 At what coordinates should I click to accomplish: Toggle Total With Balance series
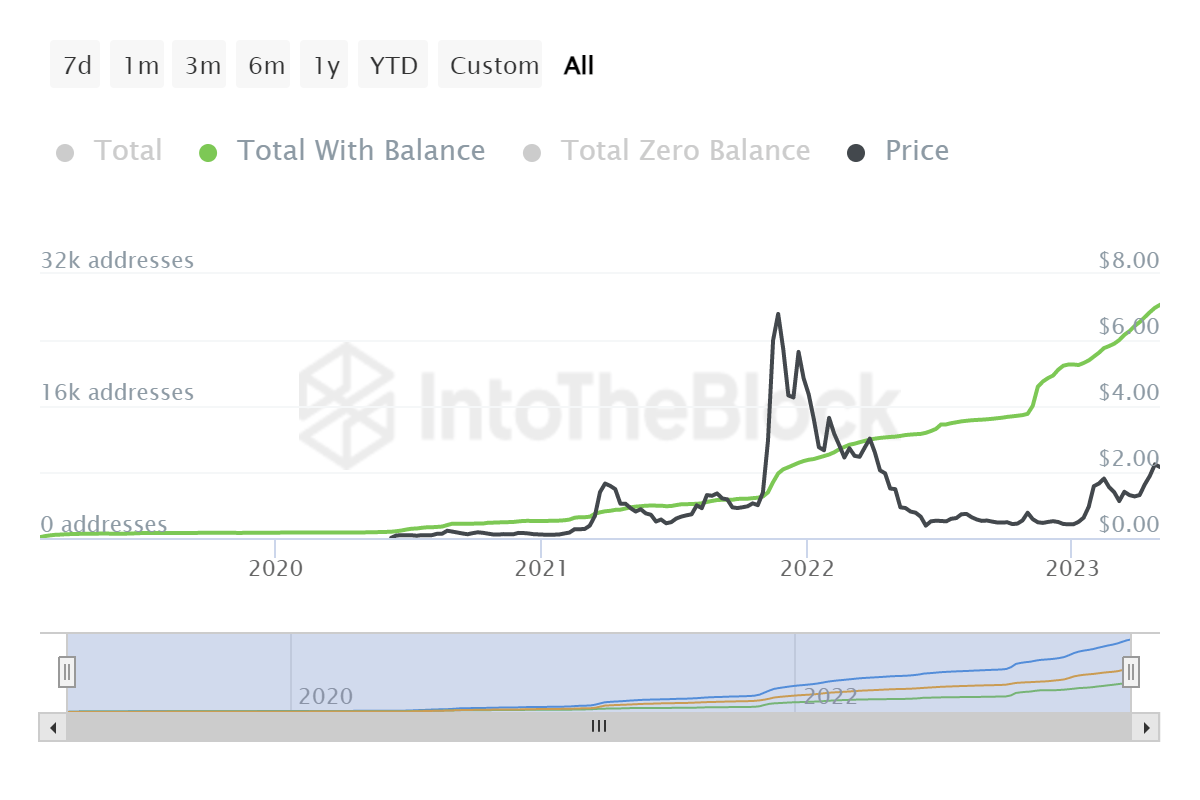tap(360, 151)
